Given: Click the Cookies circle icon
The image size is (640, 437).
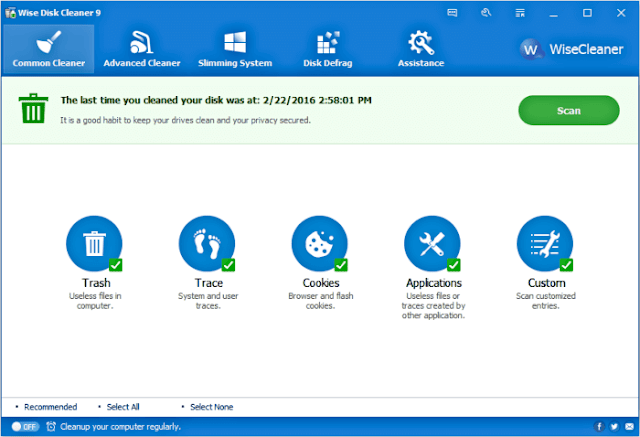Looking at the screenshot, I should (x=320, y=244).
